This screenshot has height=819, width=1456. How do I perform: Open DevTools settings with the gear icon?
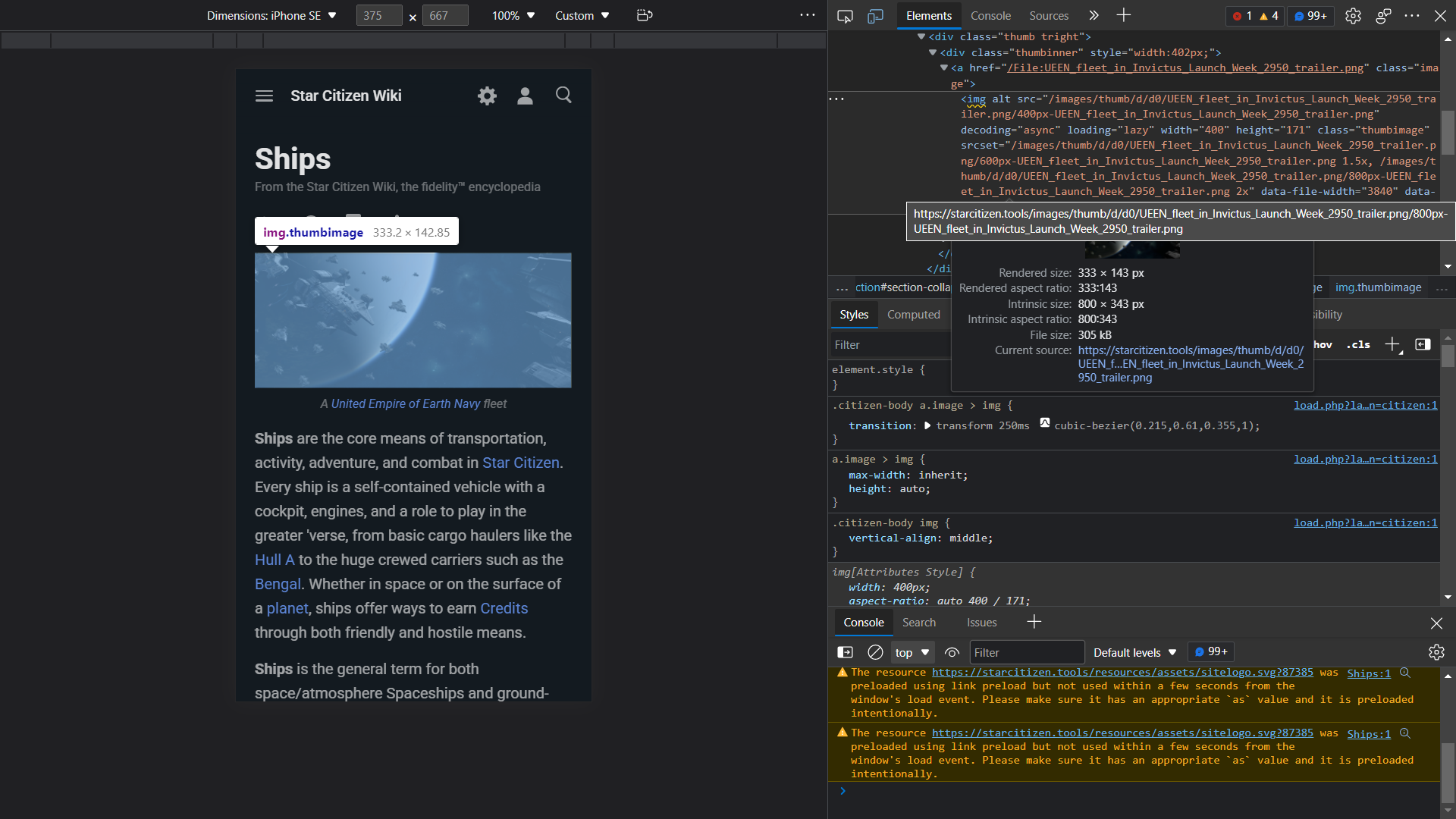1354,16
